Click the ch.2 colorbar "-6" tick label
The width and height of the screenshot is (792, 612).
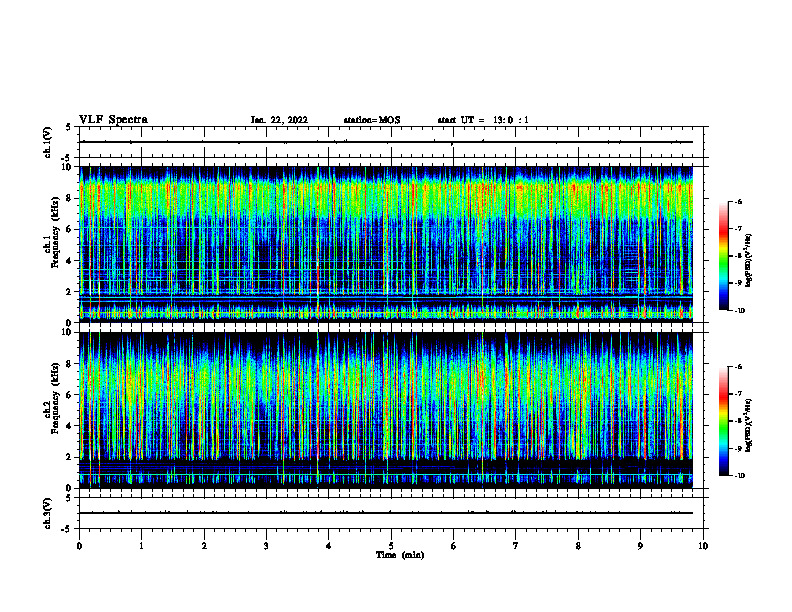coord(738,367)
